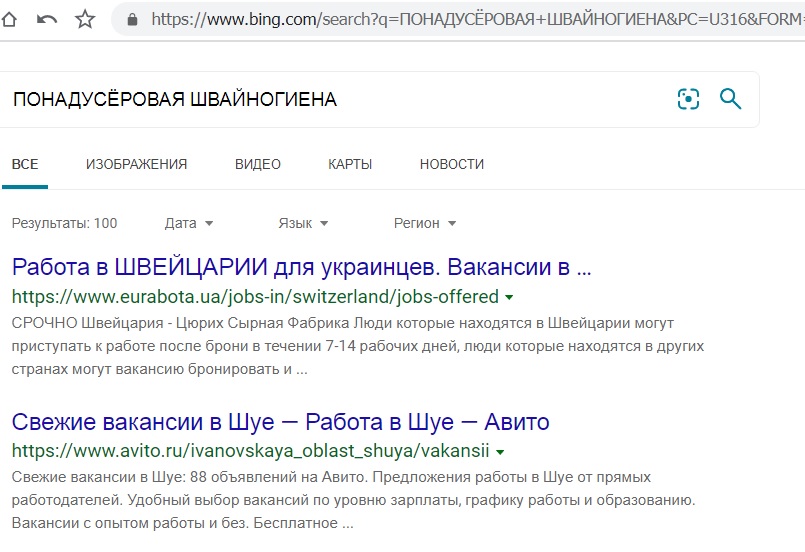Expand the eurabota.ua URL dropdown arrow
This screenshot has width=805, height=552.
click(509, 297)
